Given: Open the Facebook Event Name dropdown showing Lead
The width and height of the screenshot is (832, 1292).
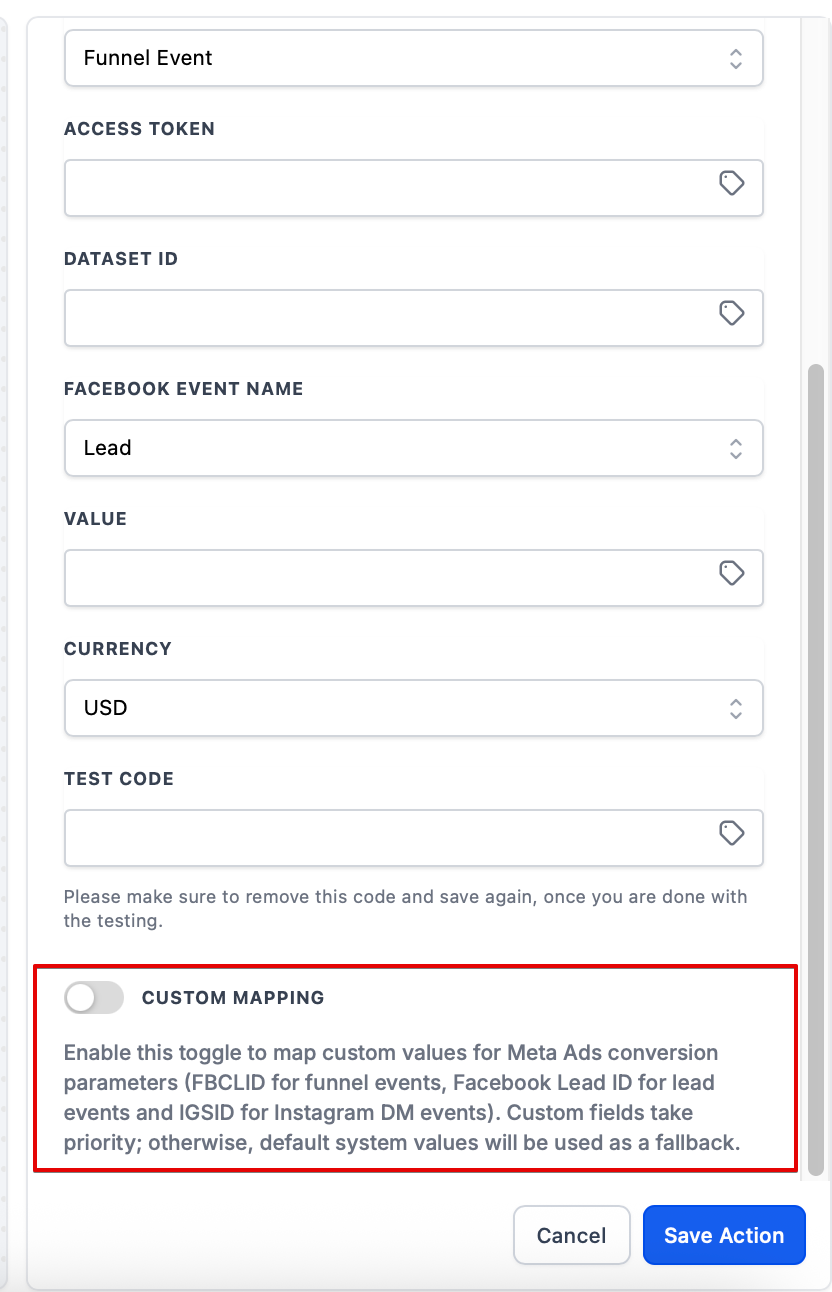Looking at the screenshot, I should pos(413,448).
